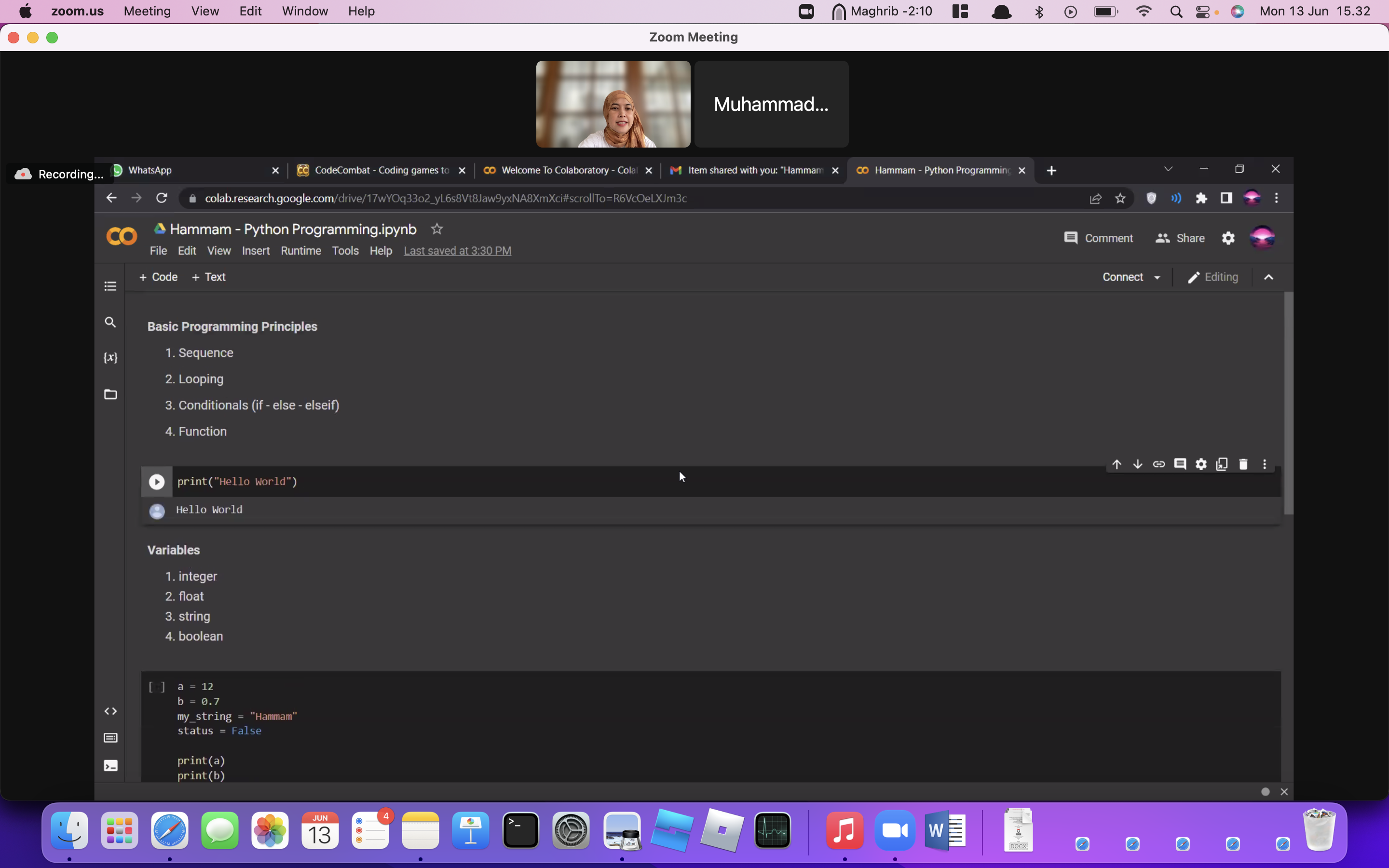Expand the Connect runtime dropdown arrow
The image size is (1389, 868).
(1157, 278)
